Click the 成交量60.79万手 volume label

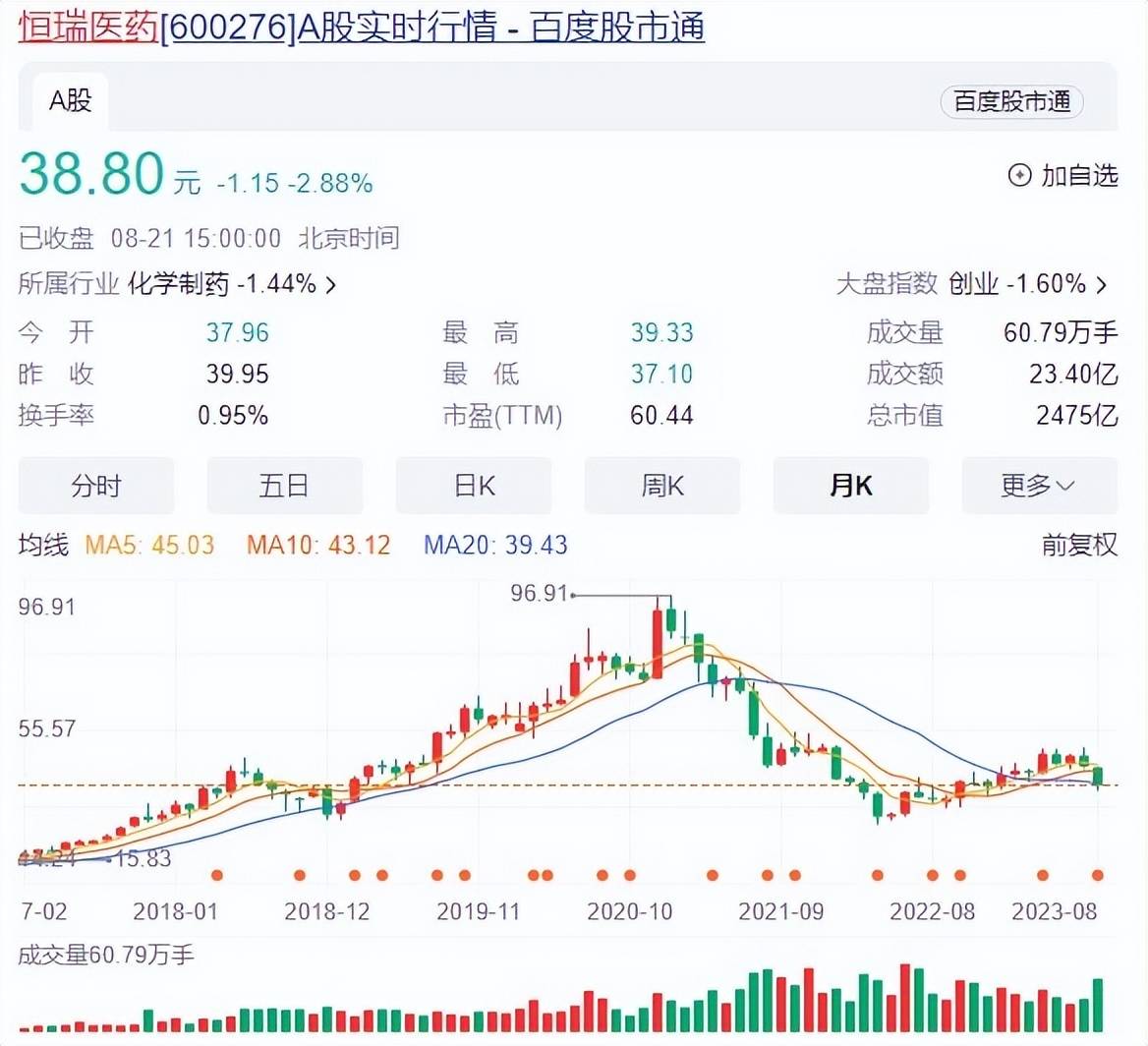click(x=106, y=956)
